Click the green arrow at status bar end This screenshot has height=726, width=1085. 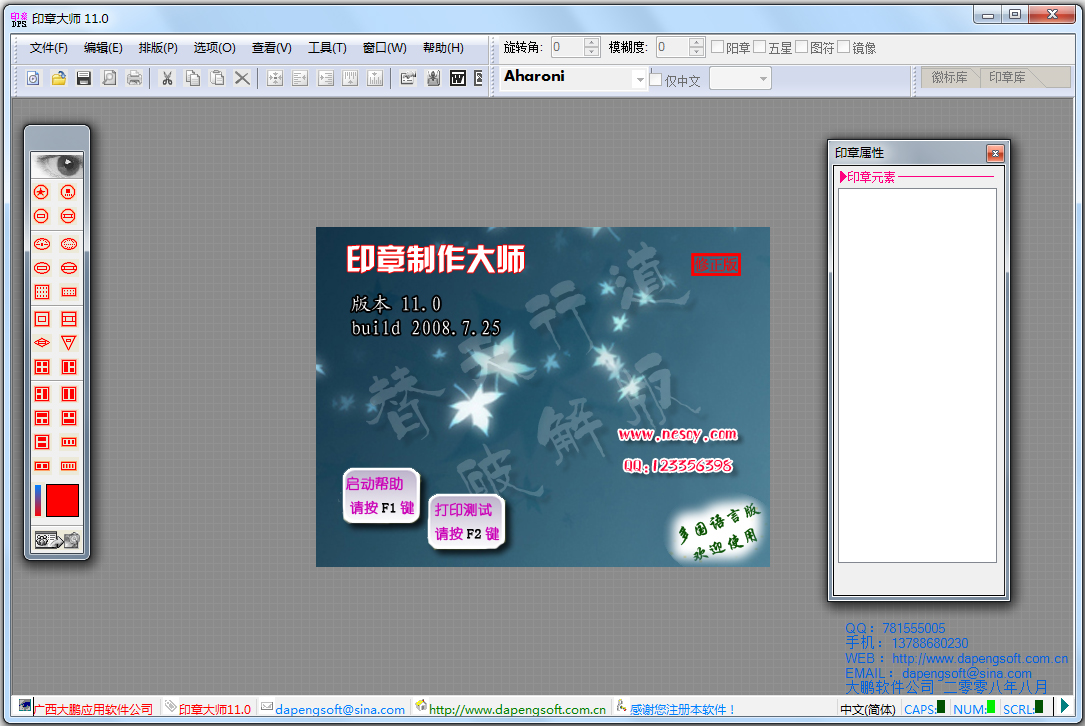pos(1065,706)
